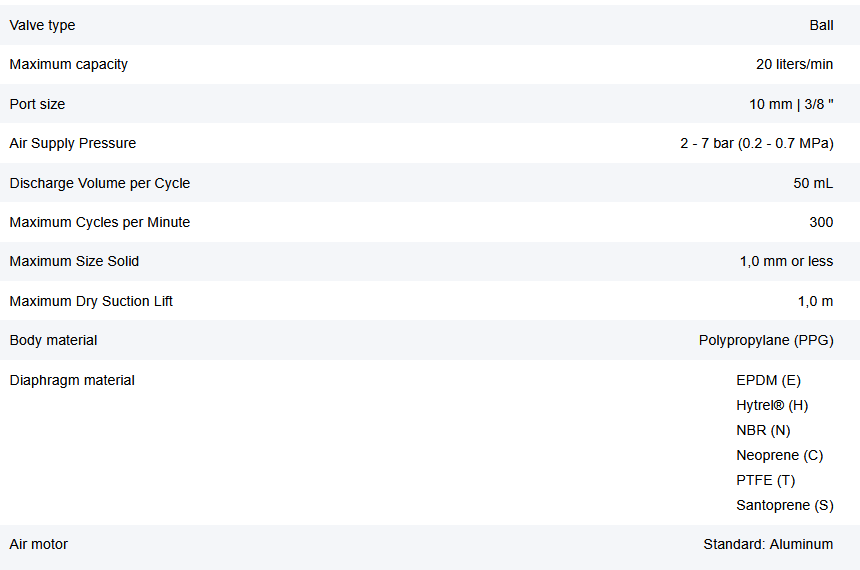The height and width of the screenshot is (570, 860).
Task: Select the "Ball" valve type value
Action: [x=821, y=25]
